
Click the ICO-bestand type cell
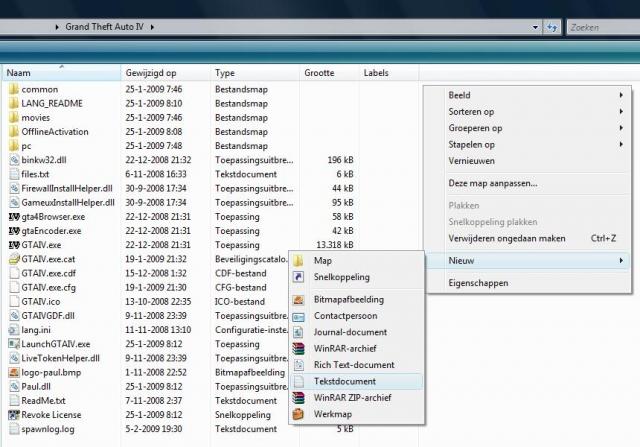(240, 302)
